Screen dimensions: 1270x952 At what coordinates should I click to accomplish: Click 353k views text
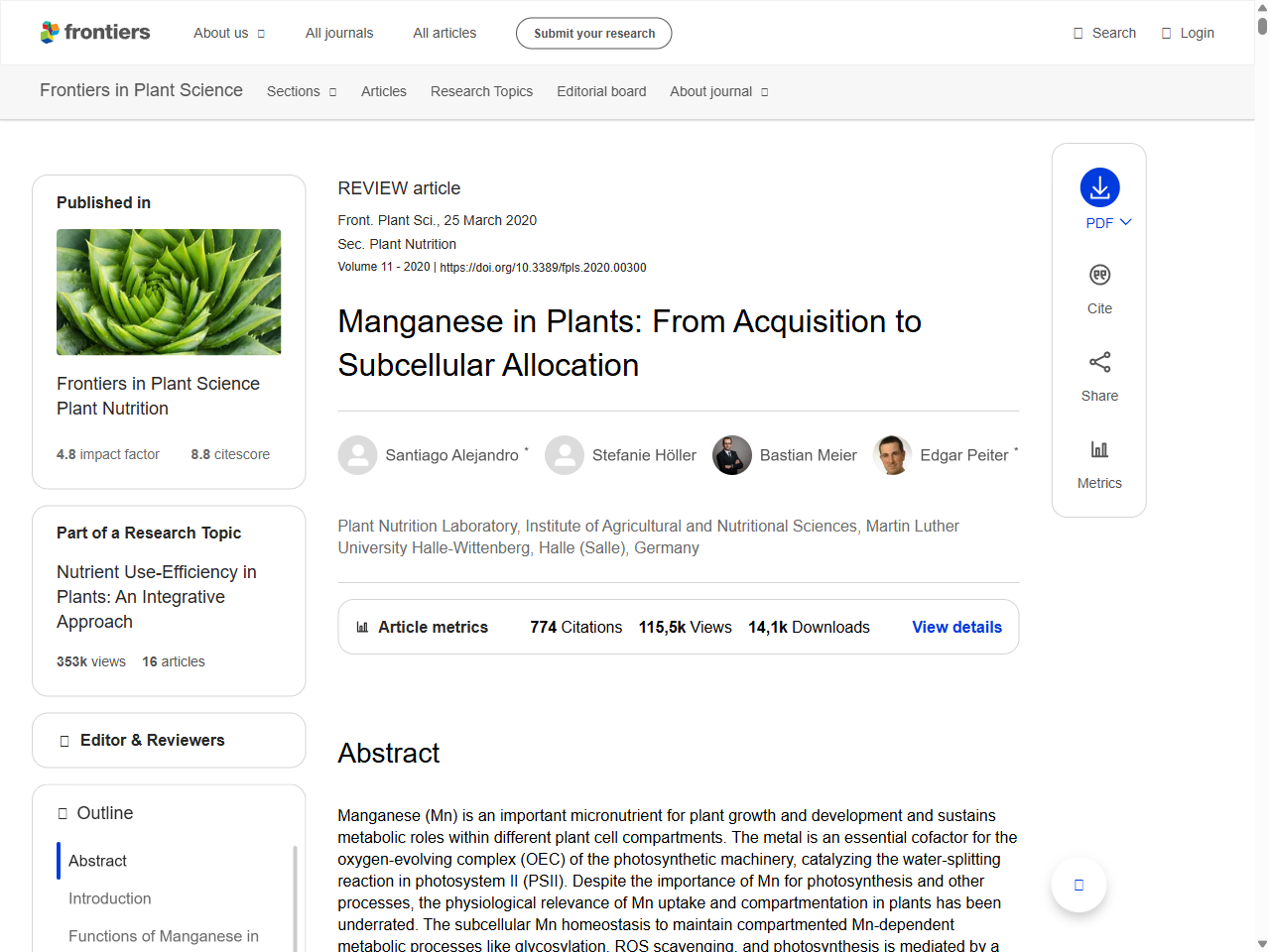tap(91, 661)
